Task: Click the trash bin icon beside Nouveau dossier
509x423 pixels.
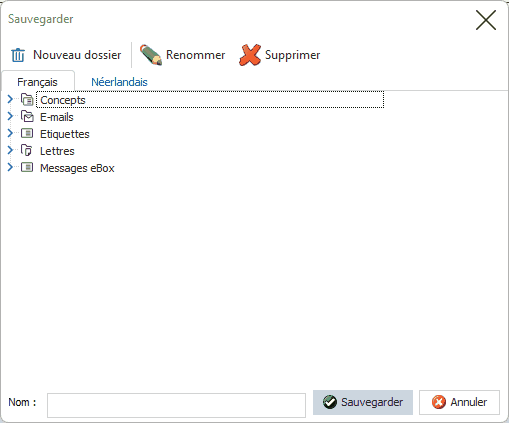Action: click(18, 55)
